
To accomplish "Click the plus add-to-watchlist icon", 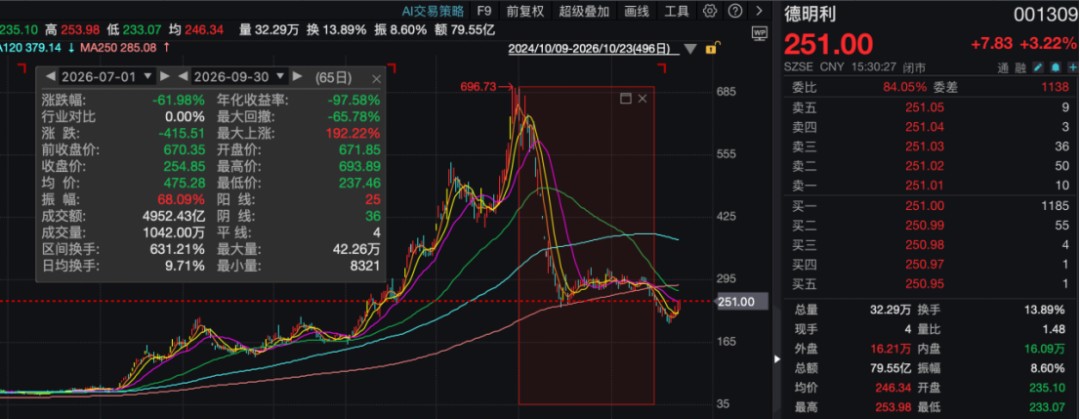I will pos(1072,68).
